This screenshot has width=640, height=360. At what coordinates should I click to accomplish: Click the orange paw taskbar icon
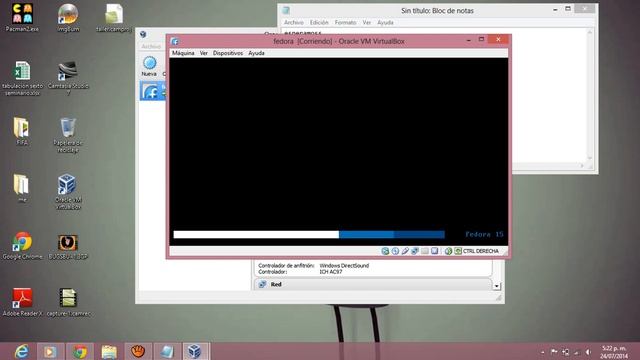coord(138,351)
